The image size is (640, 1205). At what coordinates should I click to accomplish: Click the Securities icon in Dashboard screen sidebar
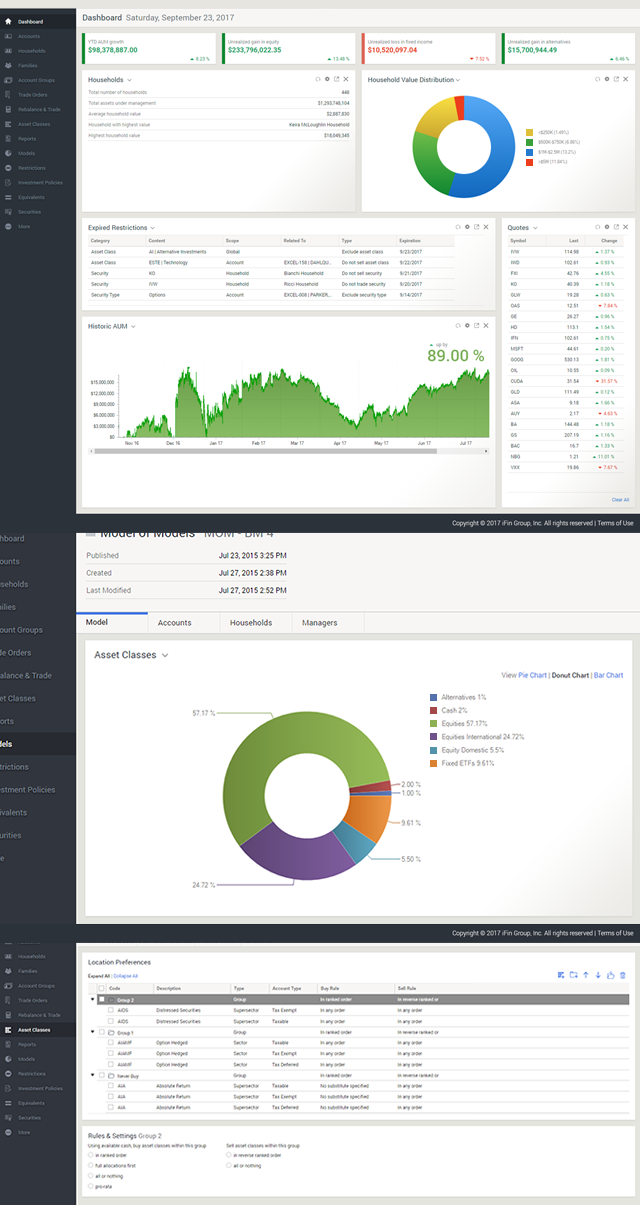[x=9, y=212]
